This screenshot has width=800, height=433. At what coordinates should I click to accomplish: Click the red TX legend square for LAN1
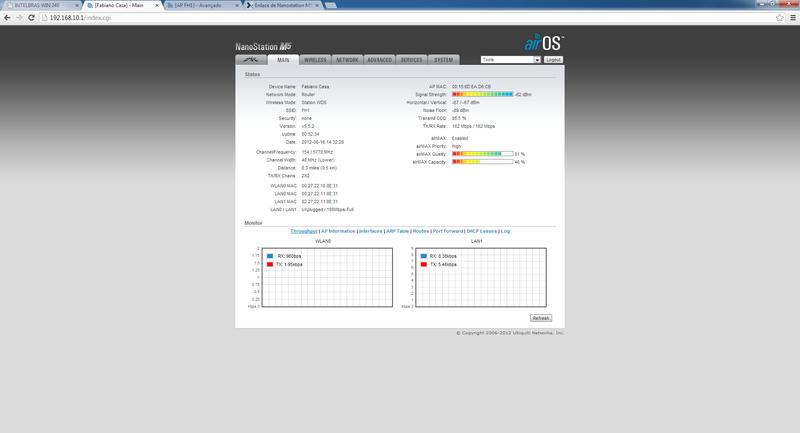[423, 264]
